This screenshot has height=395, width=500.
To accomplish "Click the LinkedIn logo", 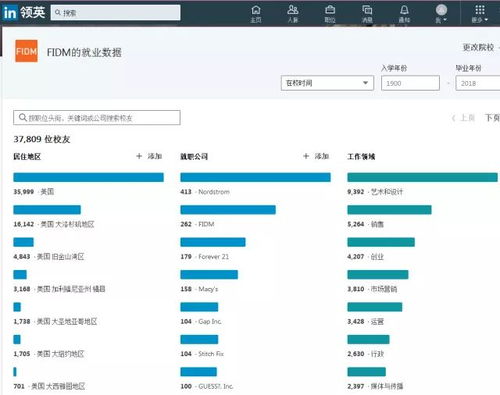I will point(10,13).
